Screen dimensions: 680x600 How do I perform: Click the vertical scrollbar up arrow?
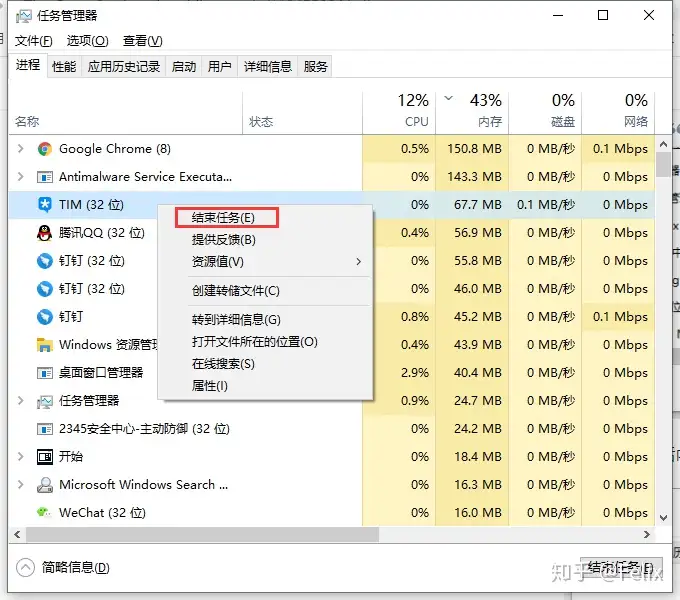point(663,144)
